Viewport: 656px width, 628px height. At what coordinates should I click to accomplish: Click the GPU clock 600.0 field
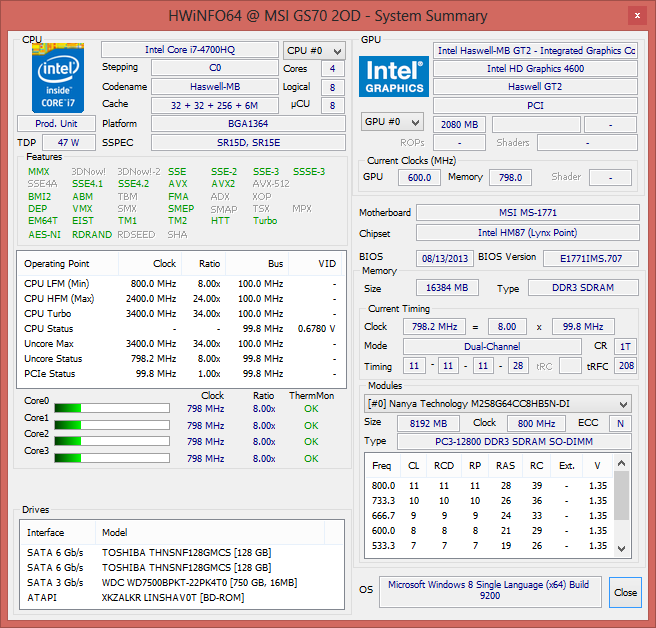pos(419,177)
